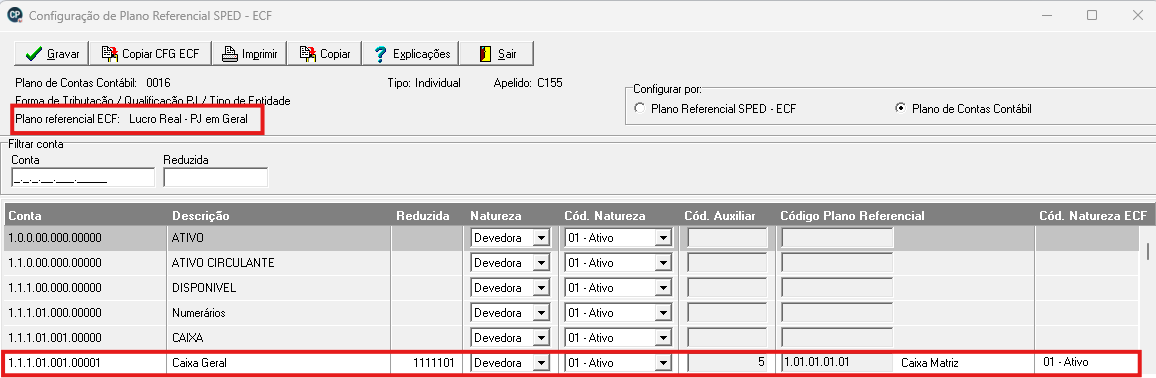The image size is (1156, 378).
Task: Open Natureza dropdown for ATIVO row
Action: point(541,238)
